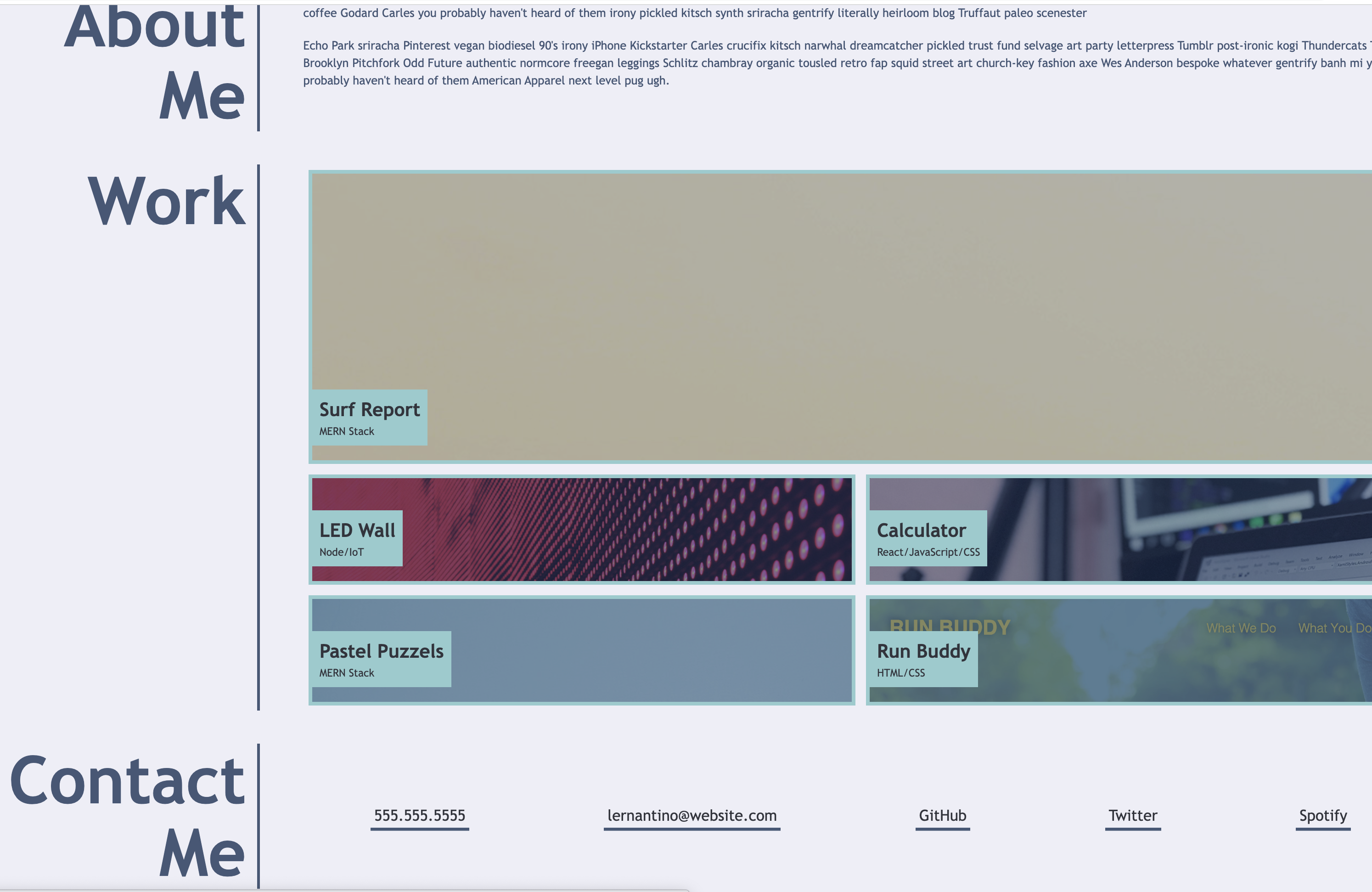The image size is (1372, 892).
Task: Open the Pastel Puzzels project card
Action: click(x=652, y=650)
